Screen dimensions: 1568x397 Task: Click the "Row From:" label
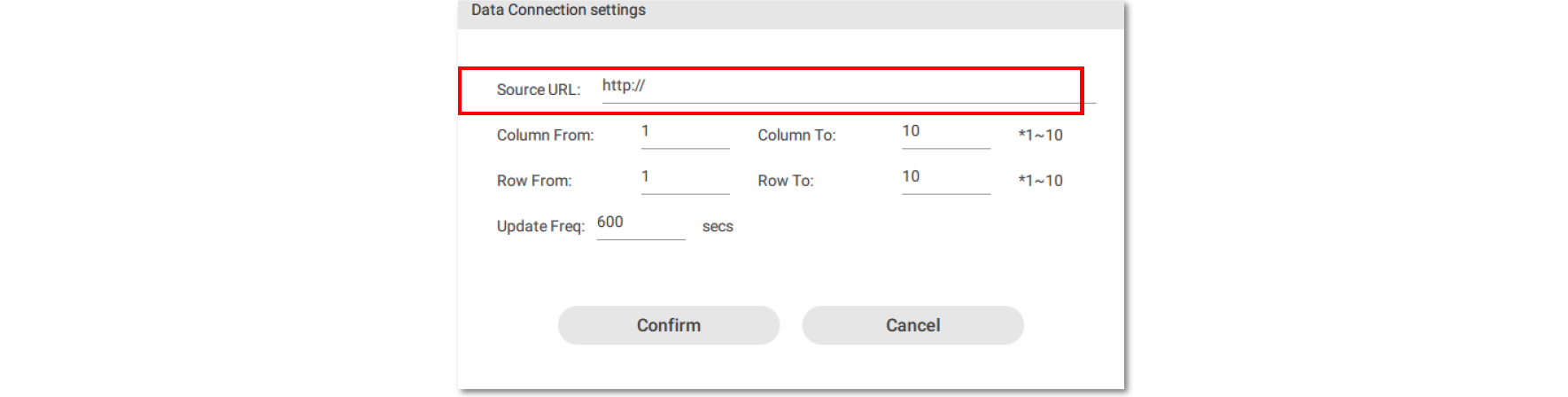(x=533, y=181)
